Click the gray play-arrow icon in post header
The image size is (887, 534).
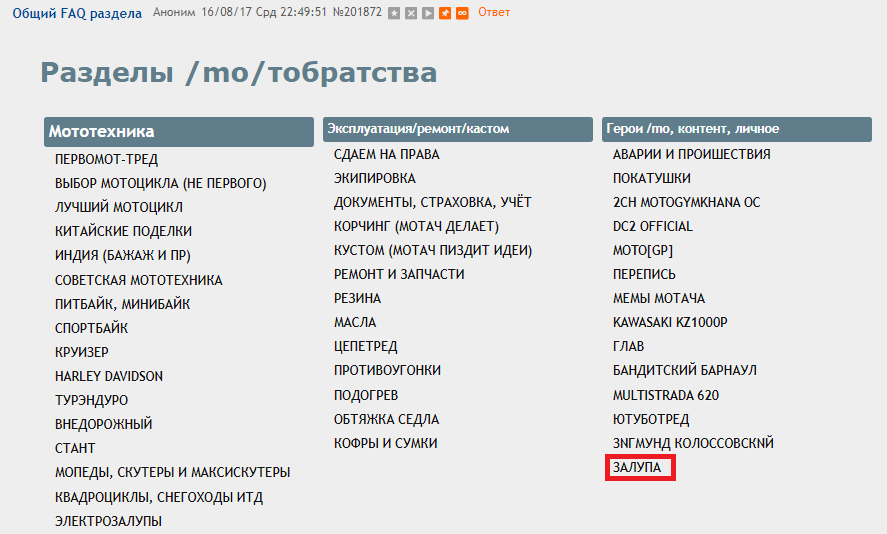click(x=428, y=13)
